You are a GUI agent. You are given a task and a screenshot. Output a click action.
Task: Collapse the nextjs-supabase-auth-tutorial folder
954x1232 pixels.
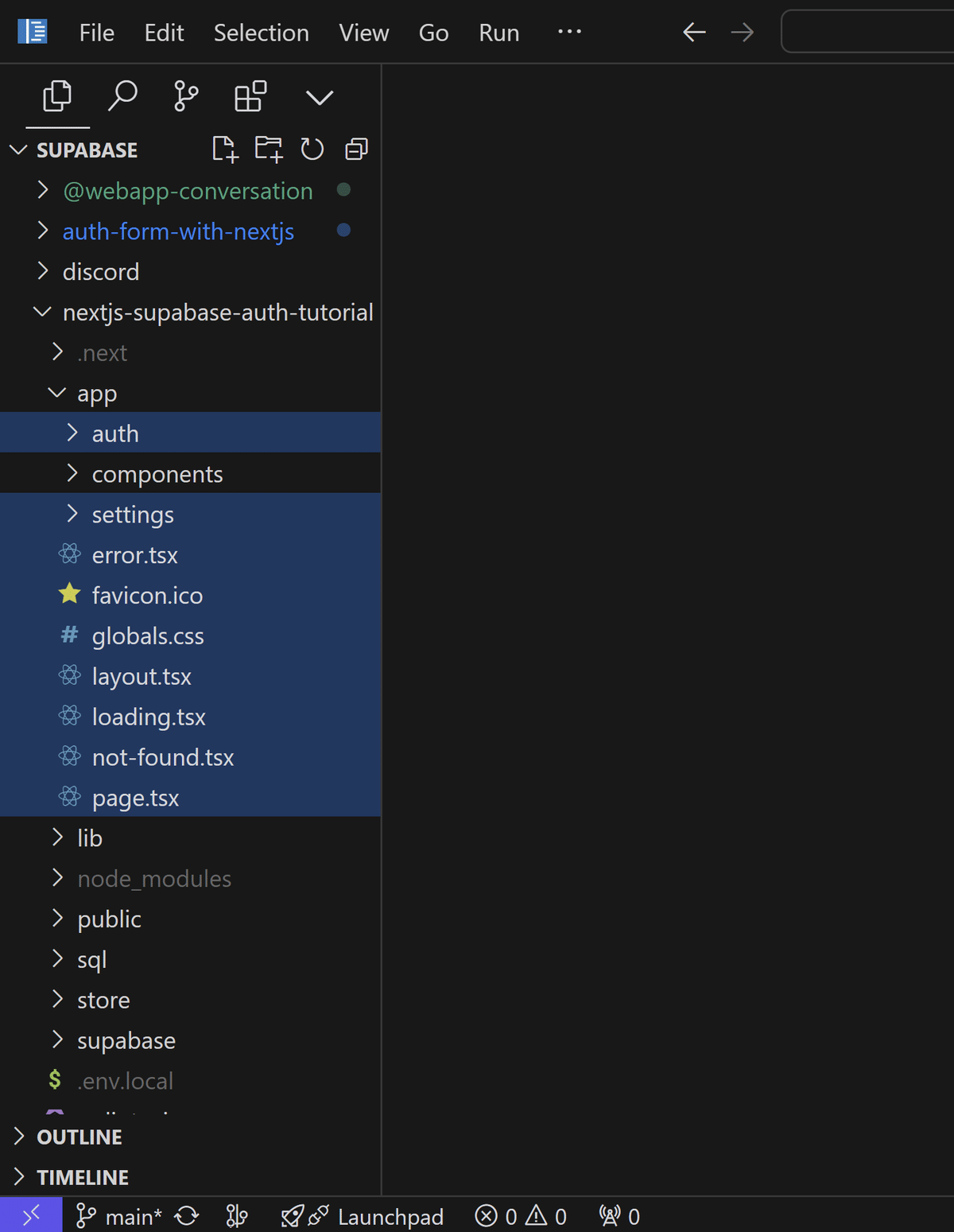[191, 313]
